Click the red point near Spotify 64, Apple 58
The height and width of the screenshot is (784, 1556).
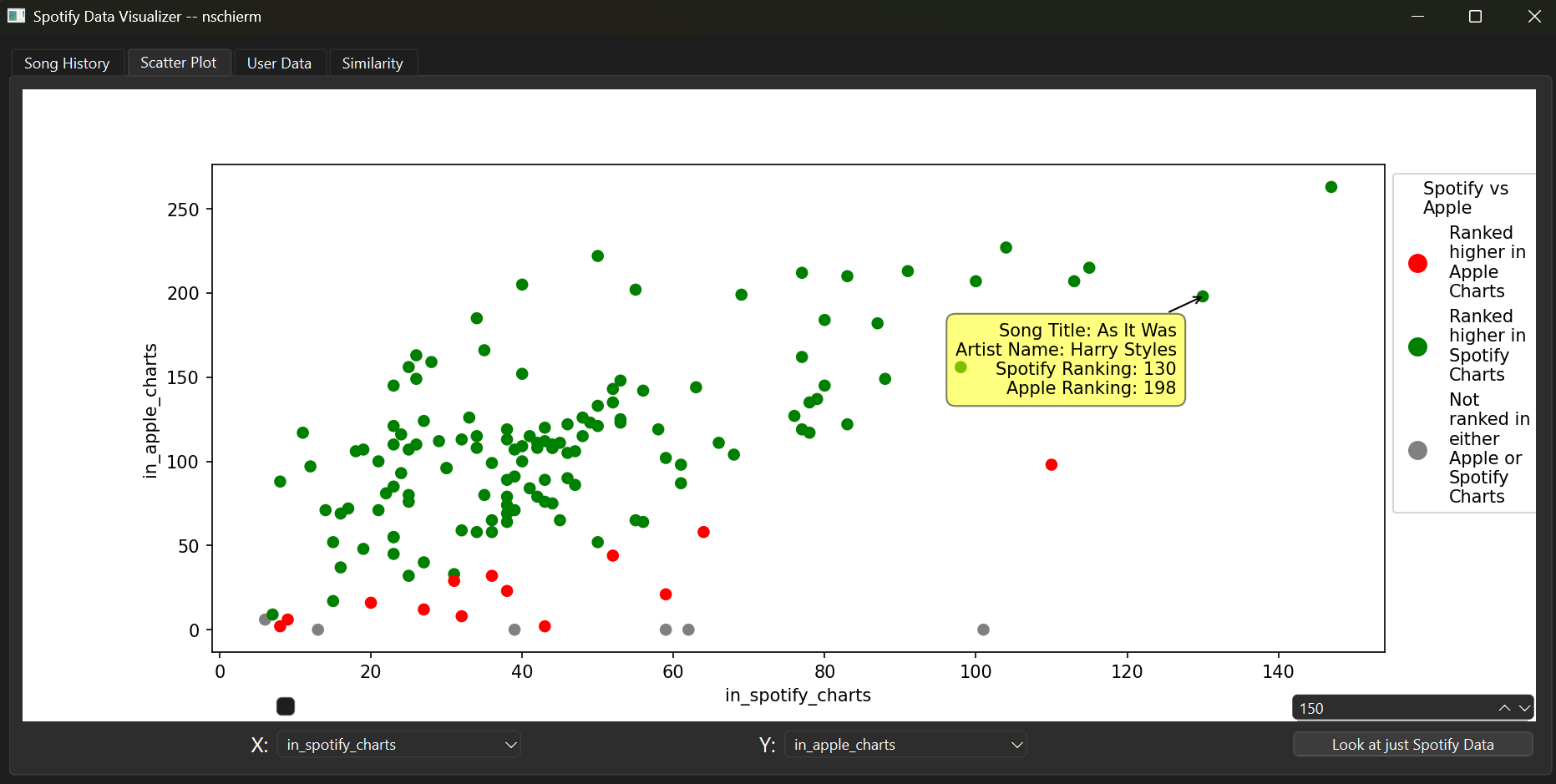(x=703, y=532)
